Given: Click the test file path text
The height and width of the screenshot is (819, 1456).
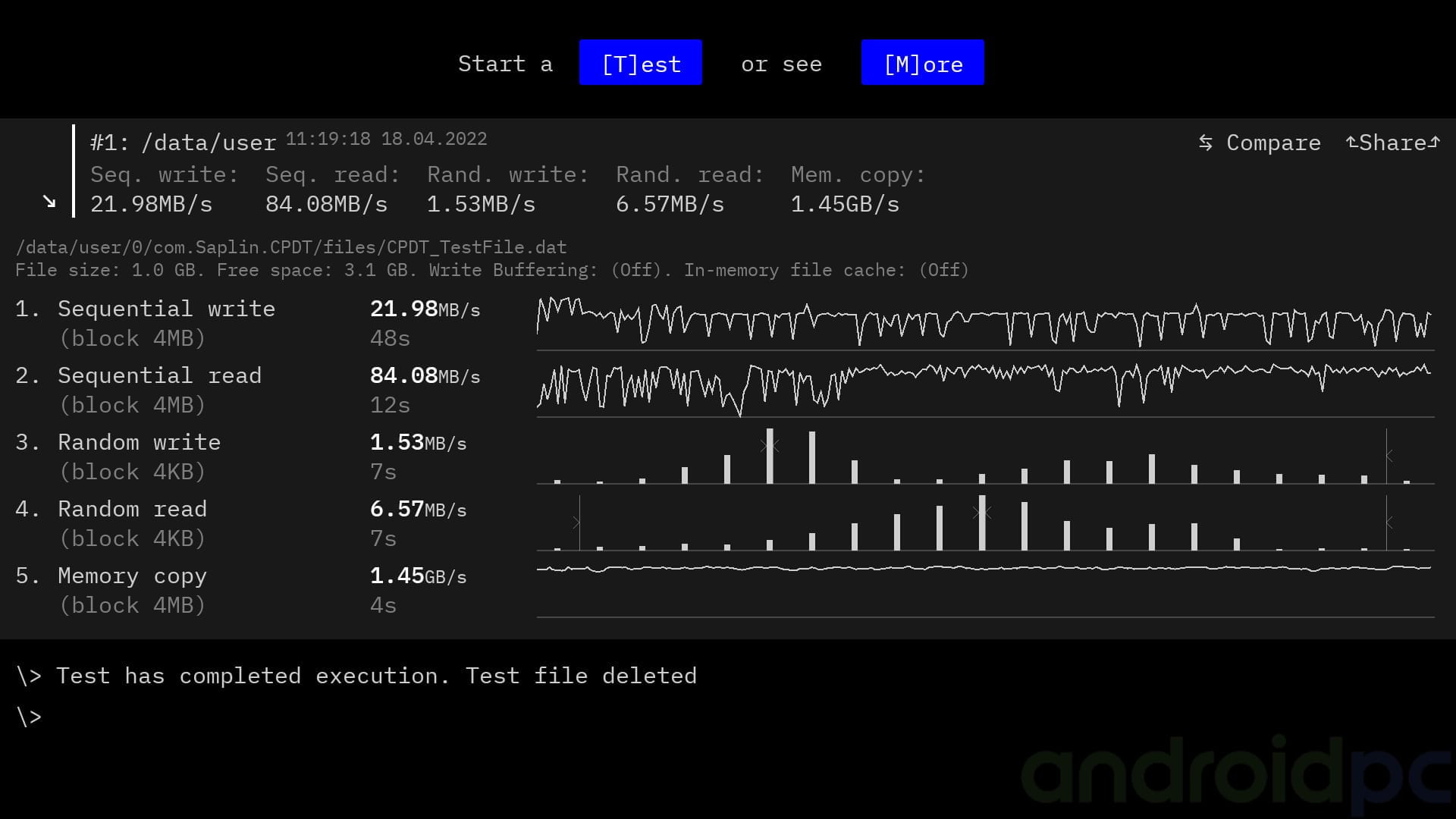Looking at the screenshot, I should pyautogui.click(x=291, y=247).
